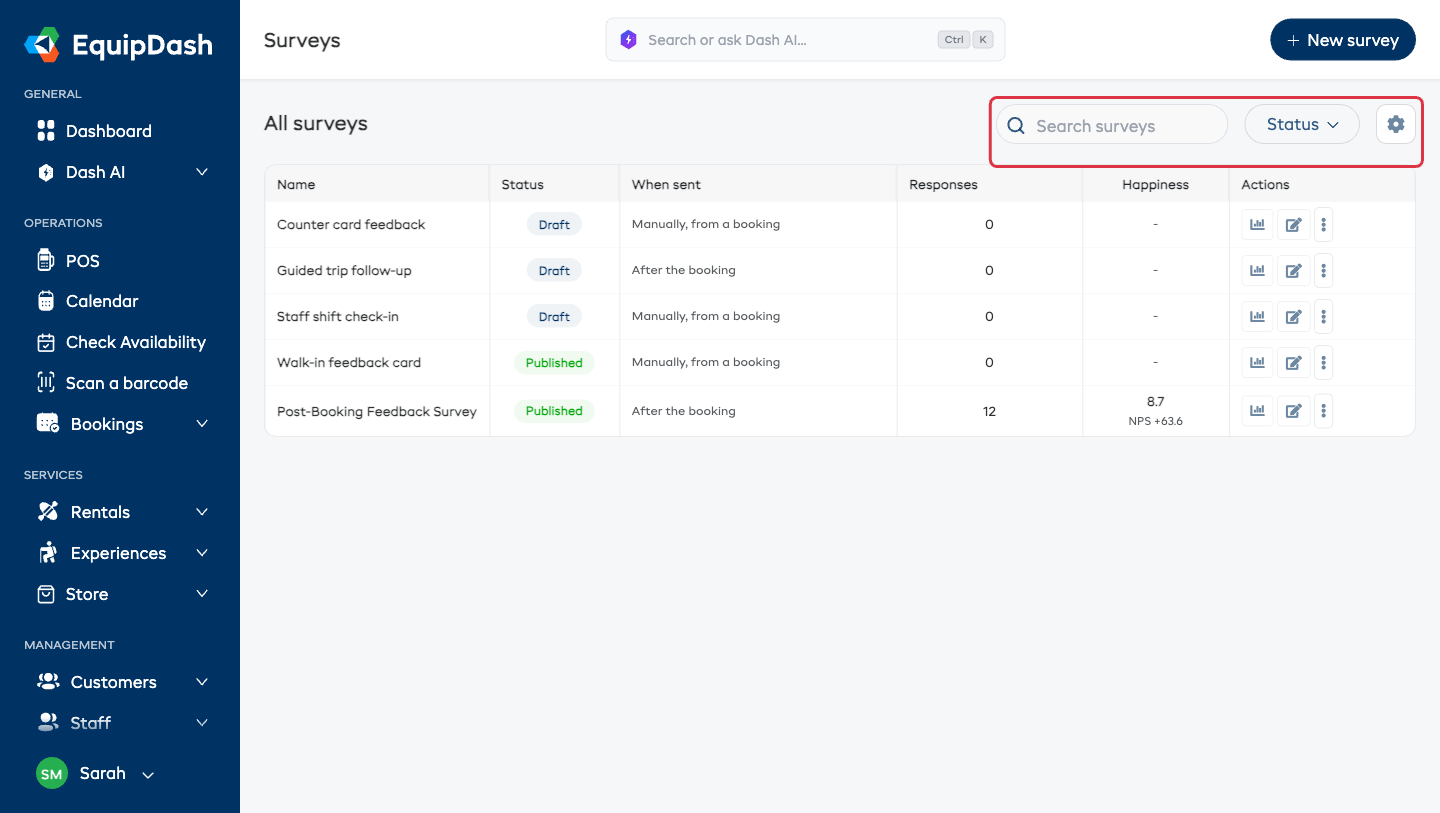This screenshot has height=813, width=1440.
Task: Edit the Staff shift check-in survey
Action: pyautogui.click(x=1293, y=317)
